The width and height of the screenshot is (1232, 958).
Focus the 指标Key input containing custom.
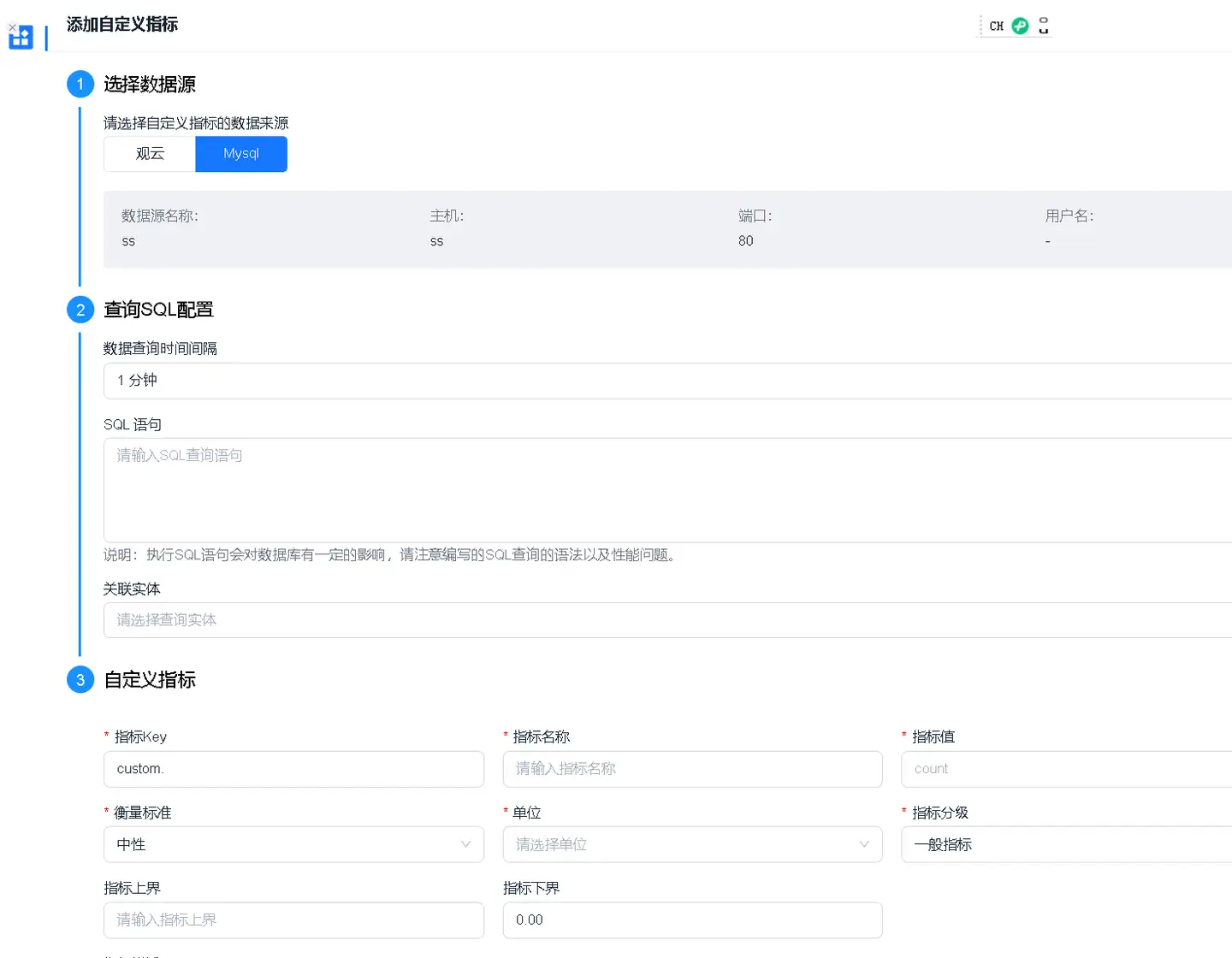pos(293,769)
